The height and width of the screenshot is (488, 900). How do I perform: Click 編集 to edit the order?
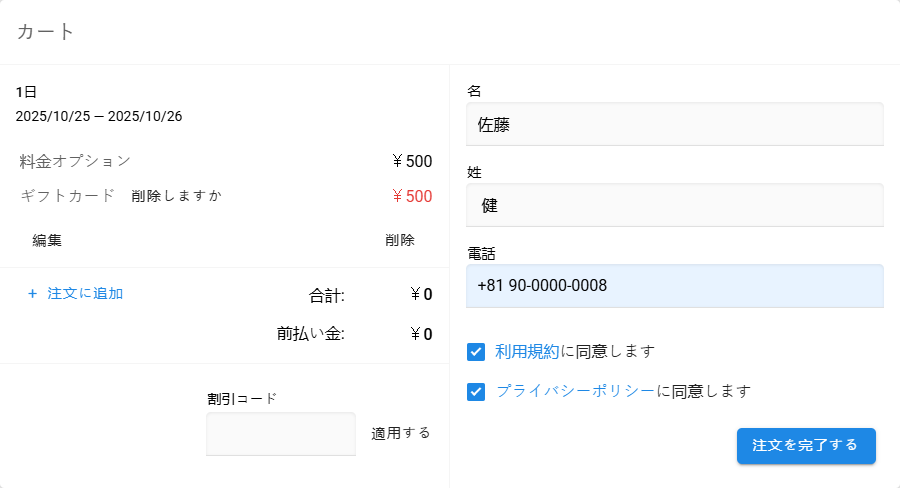coord(47,240)
